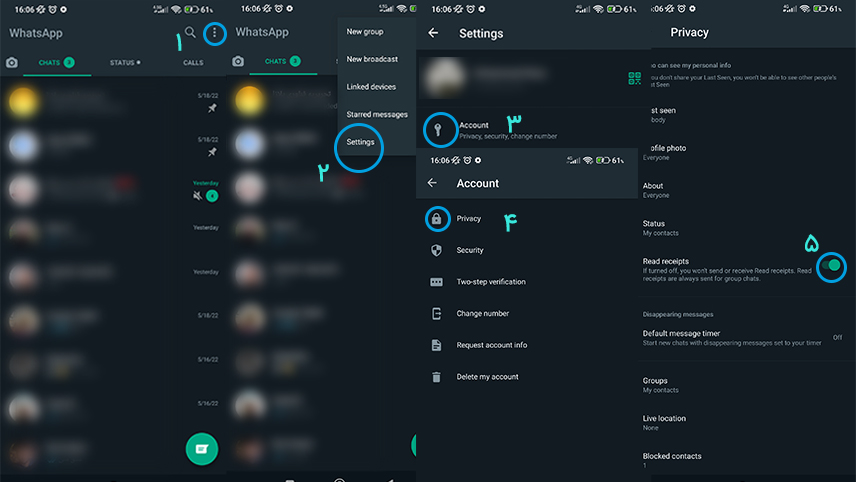Screen dimensions: 856x482
Task: Tap the muted speaker icon on Yesterday chat
Action: pos(198,195)
